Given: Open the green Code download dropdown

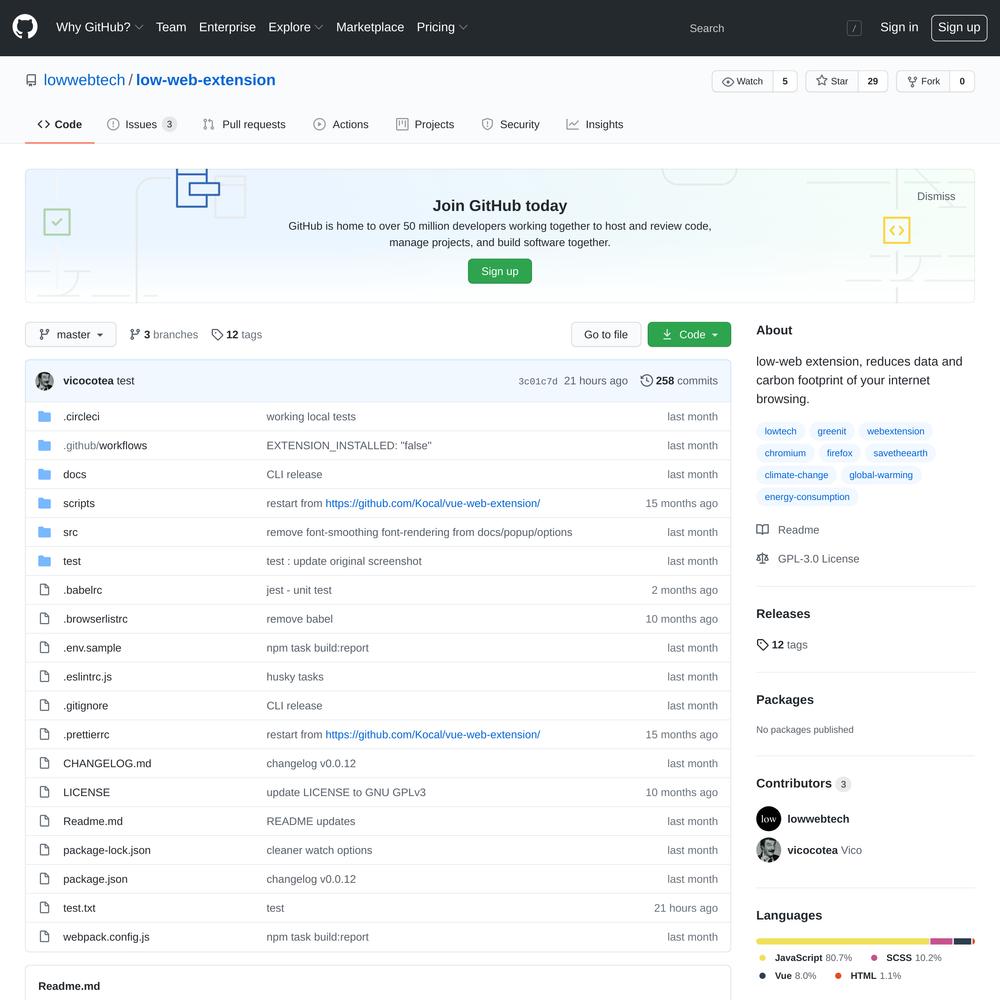Looking at the screenshot, I should (689, 335).
